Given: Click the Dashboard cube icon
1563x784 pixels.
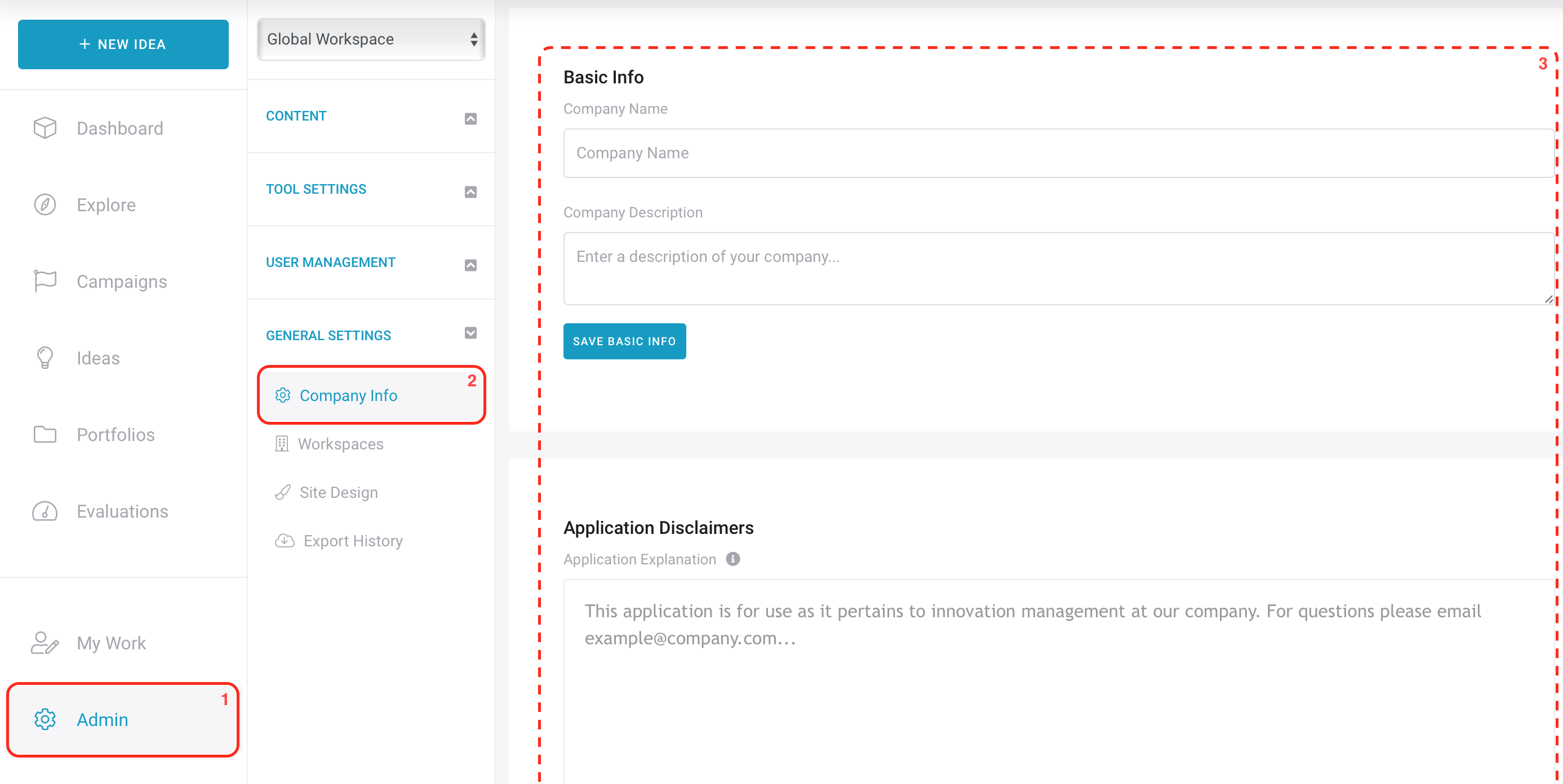Looking at the screenshot, I should tap(45, 128).
